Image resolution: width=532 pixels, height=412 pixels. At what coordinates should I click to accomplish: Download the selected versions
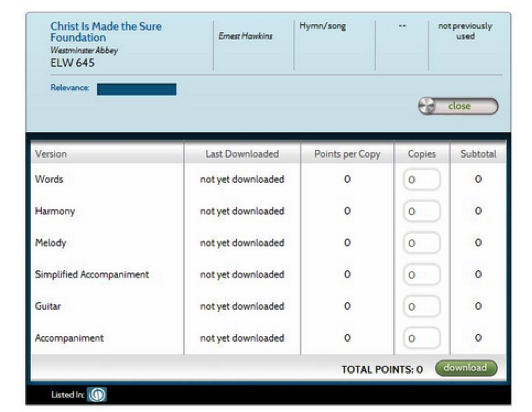pyautogui.click(x=466, y=368)
